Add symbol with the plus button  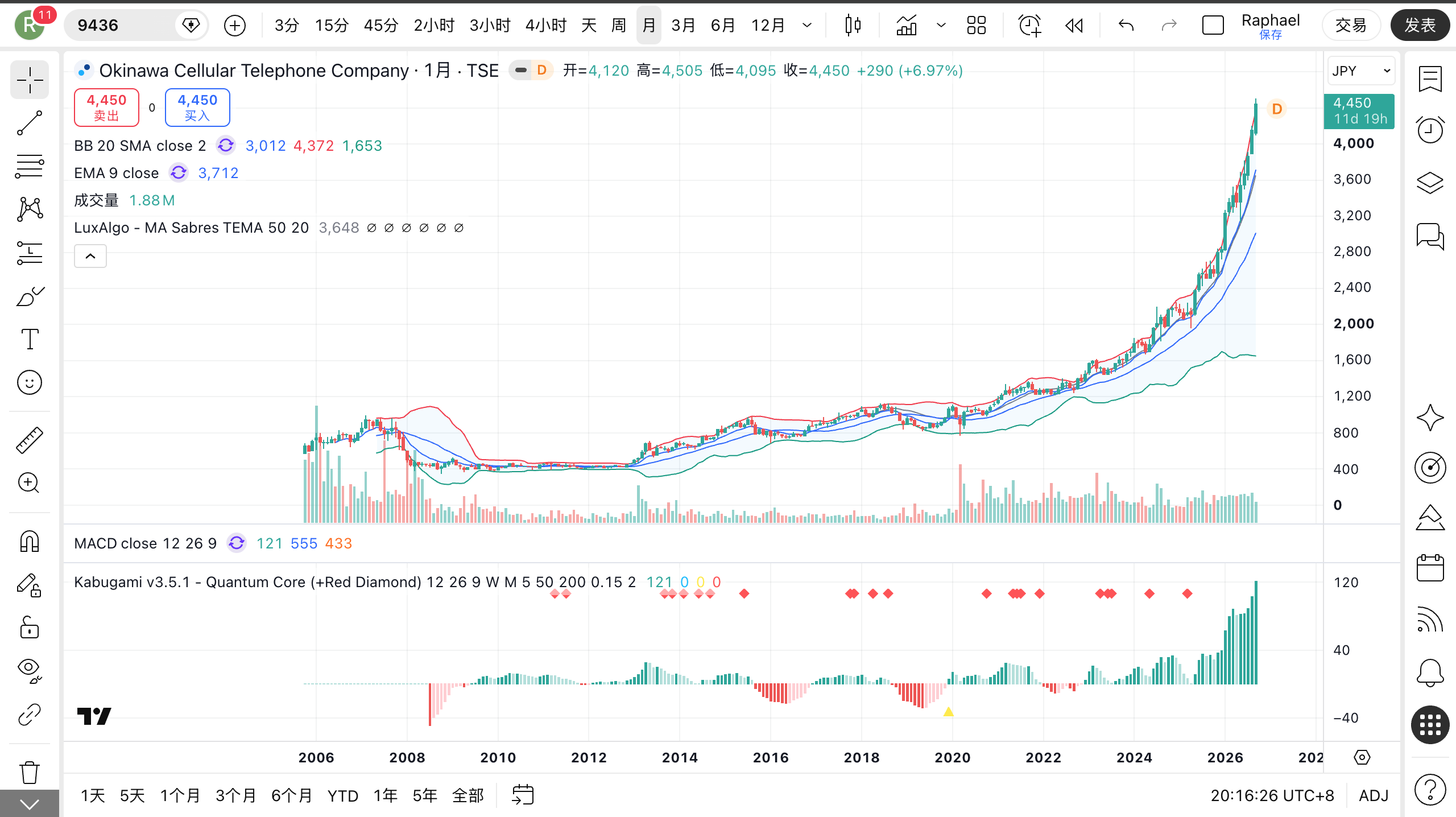click(x=235, y=25)
